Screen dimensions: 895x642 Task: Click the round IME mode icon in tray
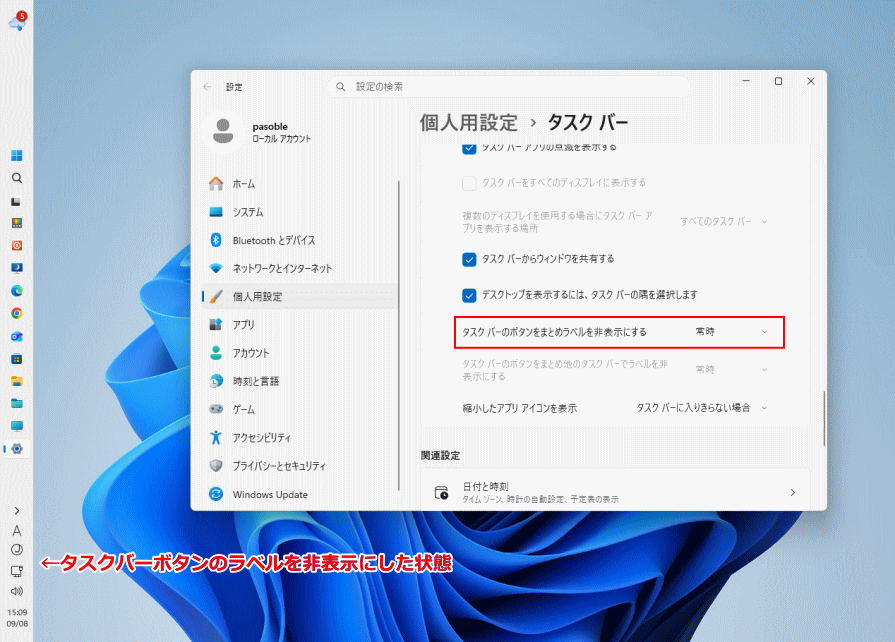[17, 550]
